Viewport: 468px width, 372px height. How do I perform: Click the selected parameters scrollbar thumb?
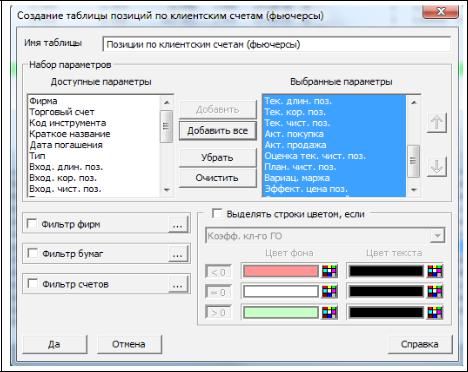click(413, 161)
